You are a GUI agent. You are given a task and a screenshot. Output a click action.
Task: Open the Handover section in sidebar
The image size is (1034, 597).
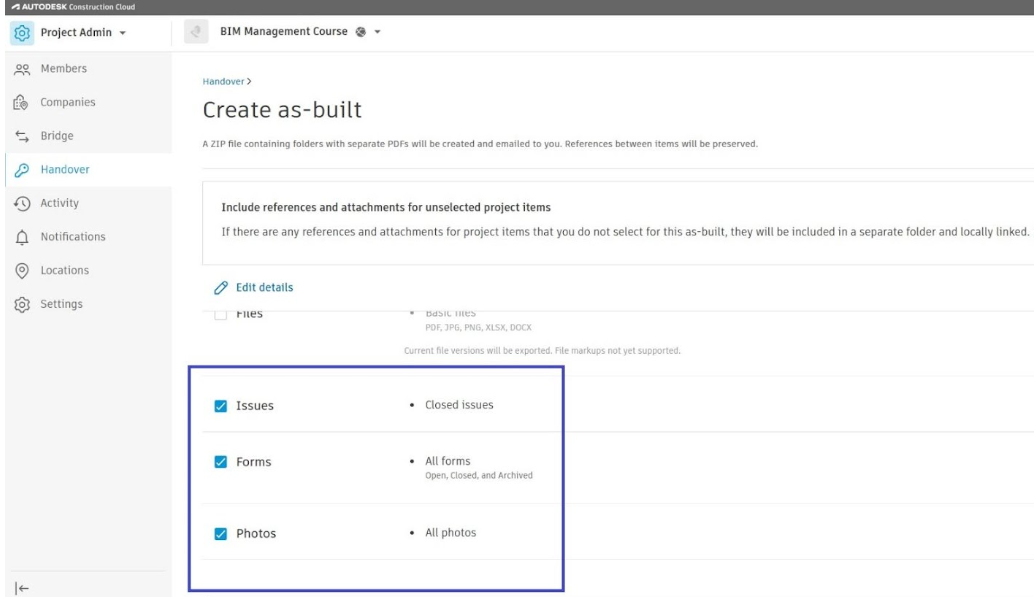coord(64,170)
